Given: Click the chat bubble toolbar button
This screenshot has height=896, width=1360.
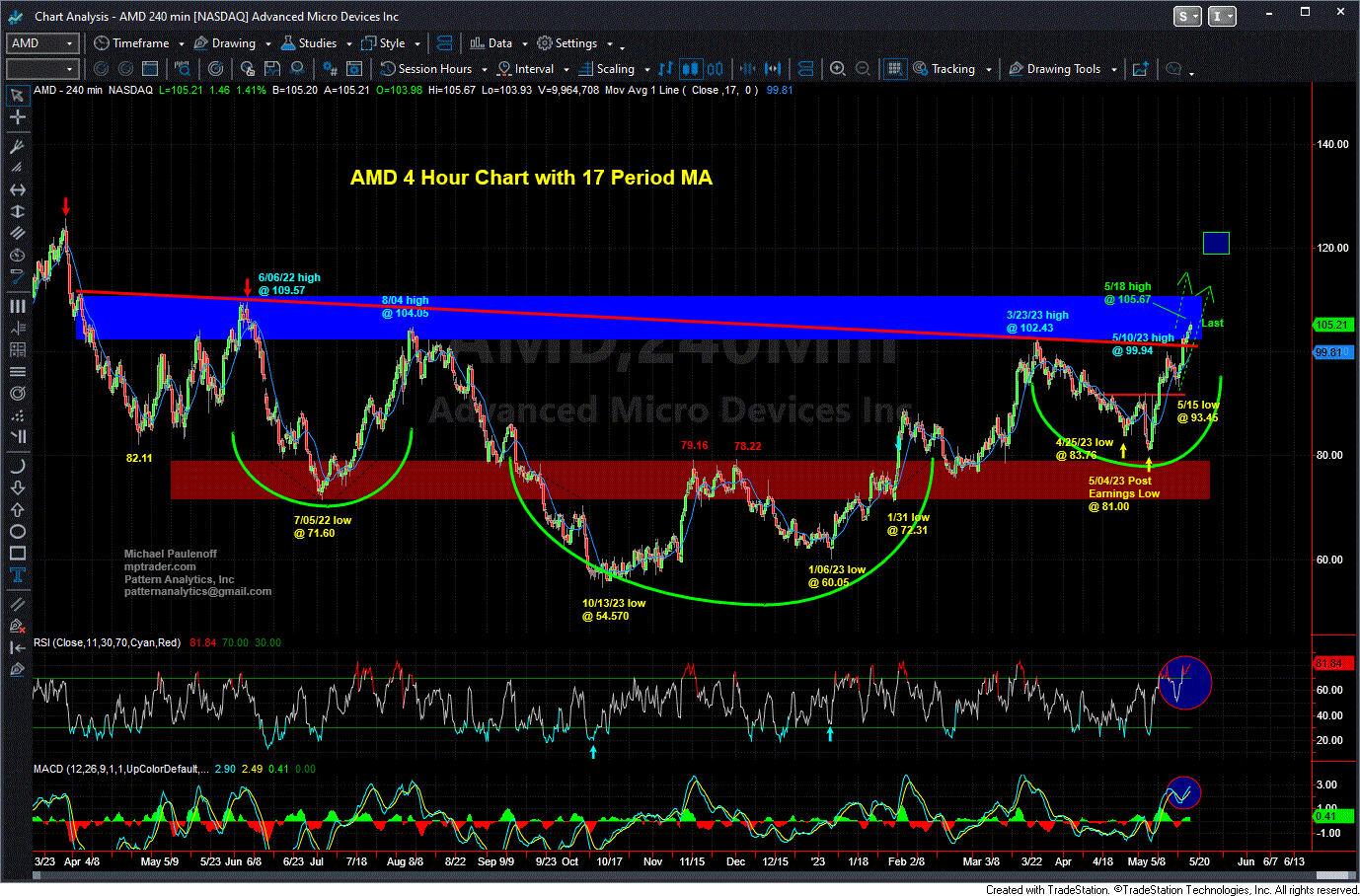Looking at the screenshot, I should click(1173, 69).
